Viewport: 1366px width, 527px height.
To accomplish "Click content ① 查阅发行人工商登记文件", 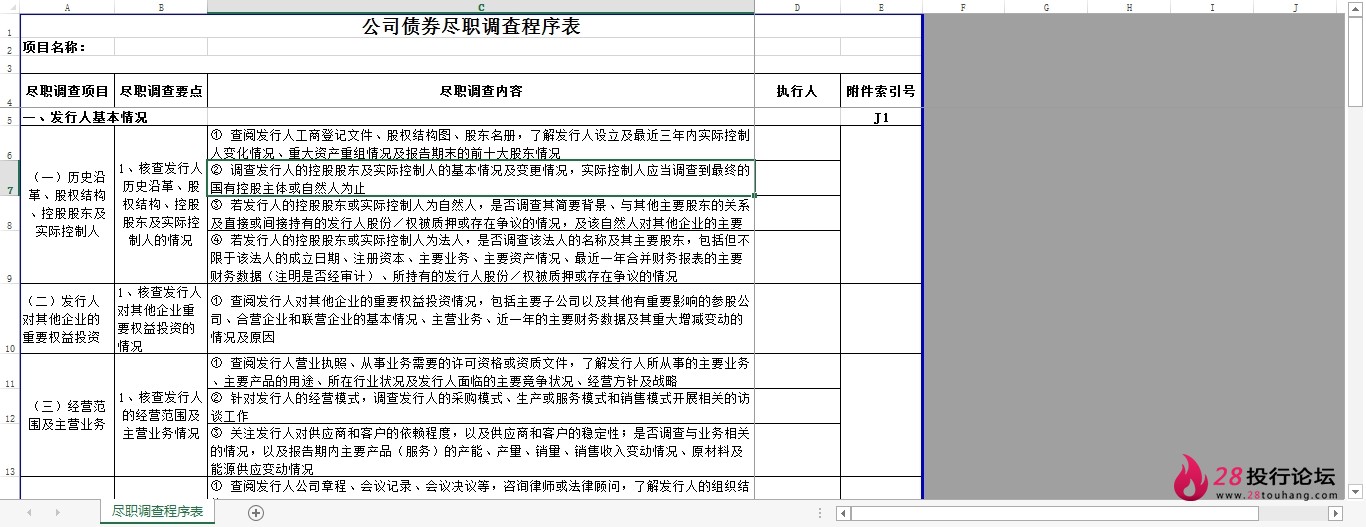I will pos(481,143).
